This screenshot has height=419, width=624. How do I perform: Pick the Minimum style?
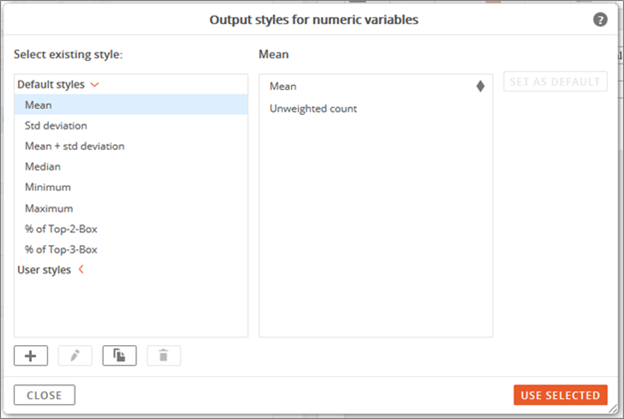(131, 187)
